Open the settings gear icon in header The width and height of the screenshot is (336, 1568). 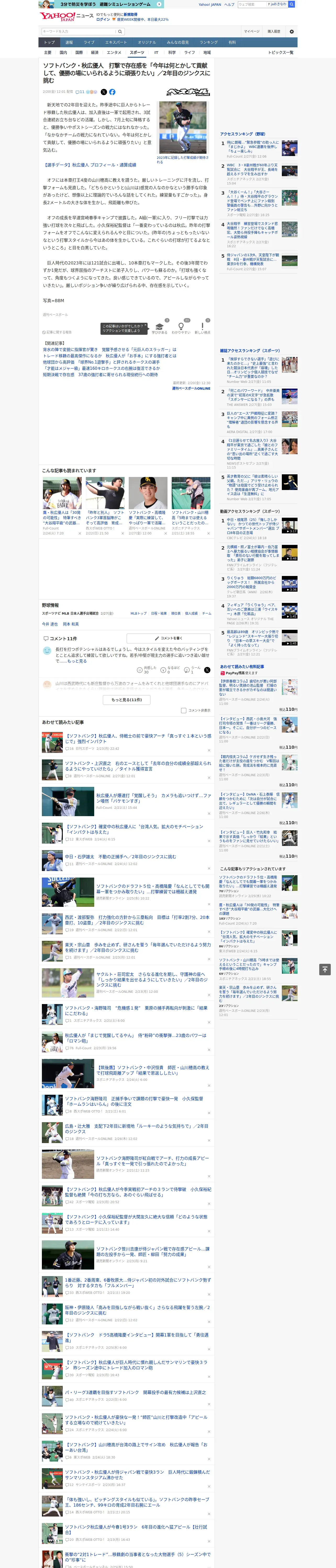tap(292, 32)
